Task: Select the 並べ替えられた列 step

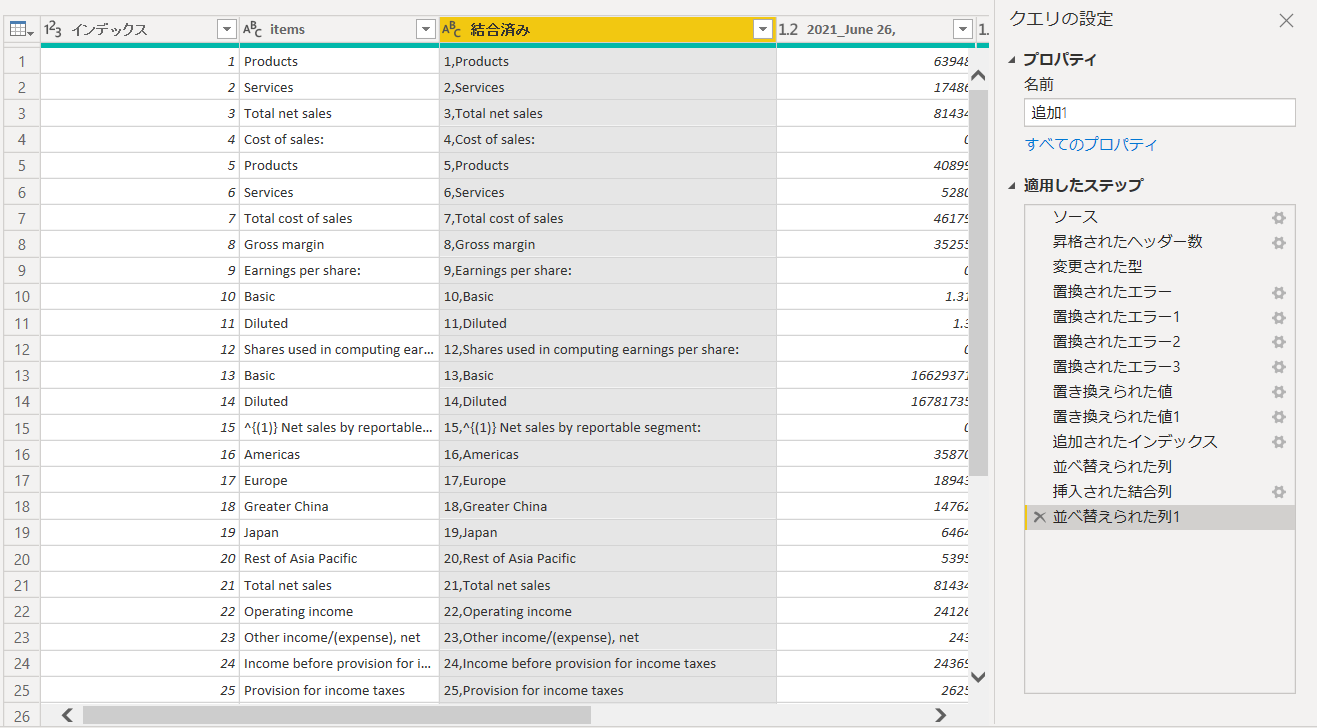Action: (x=1160, y=467)
